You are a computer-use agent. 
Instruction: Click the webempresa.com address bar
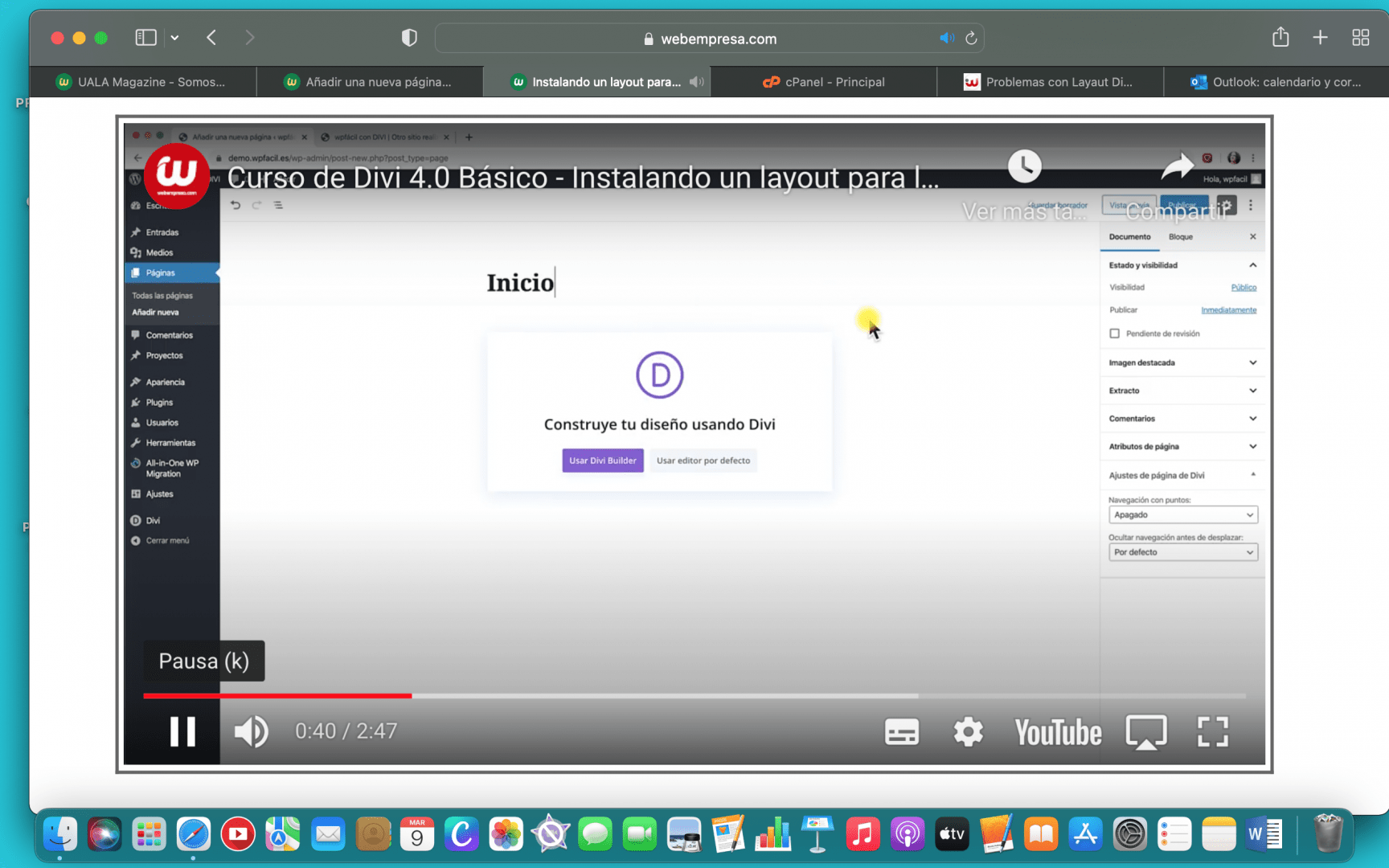[x=710, y=39]
